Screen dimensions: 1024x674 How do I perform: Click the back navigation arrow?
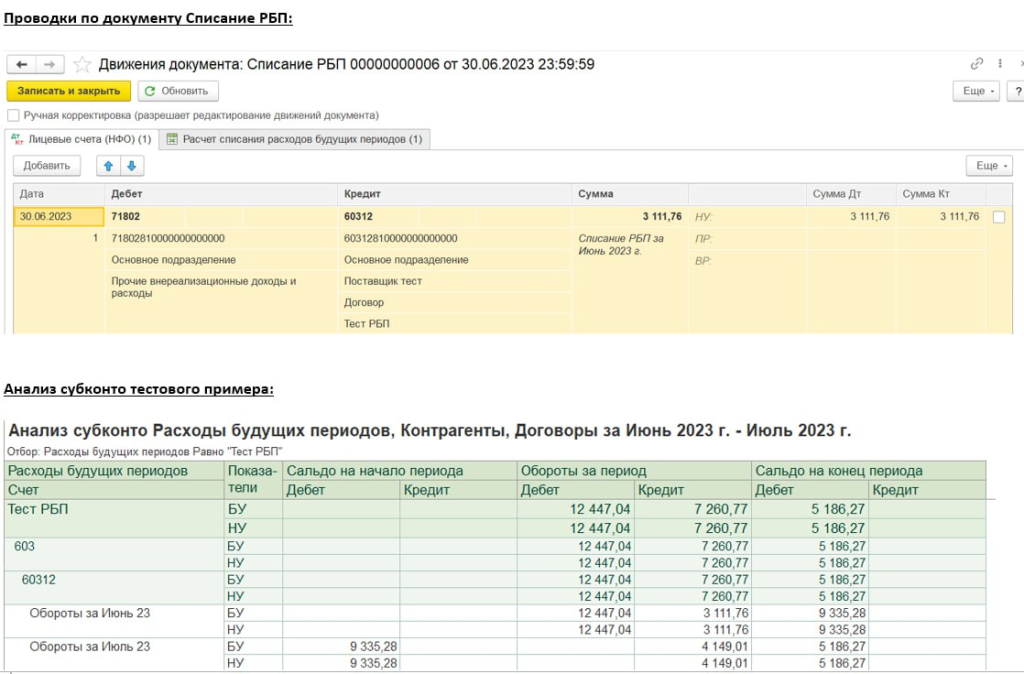tap(22, 64)
